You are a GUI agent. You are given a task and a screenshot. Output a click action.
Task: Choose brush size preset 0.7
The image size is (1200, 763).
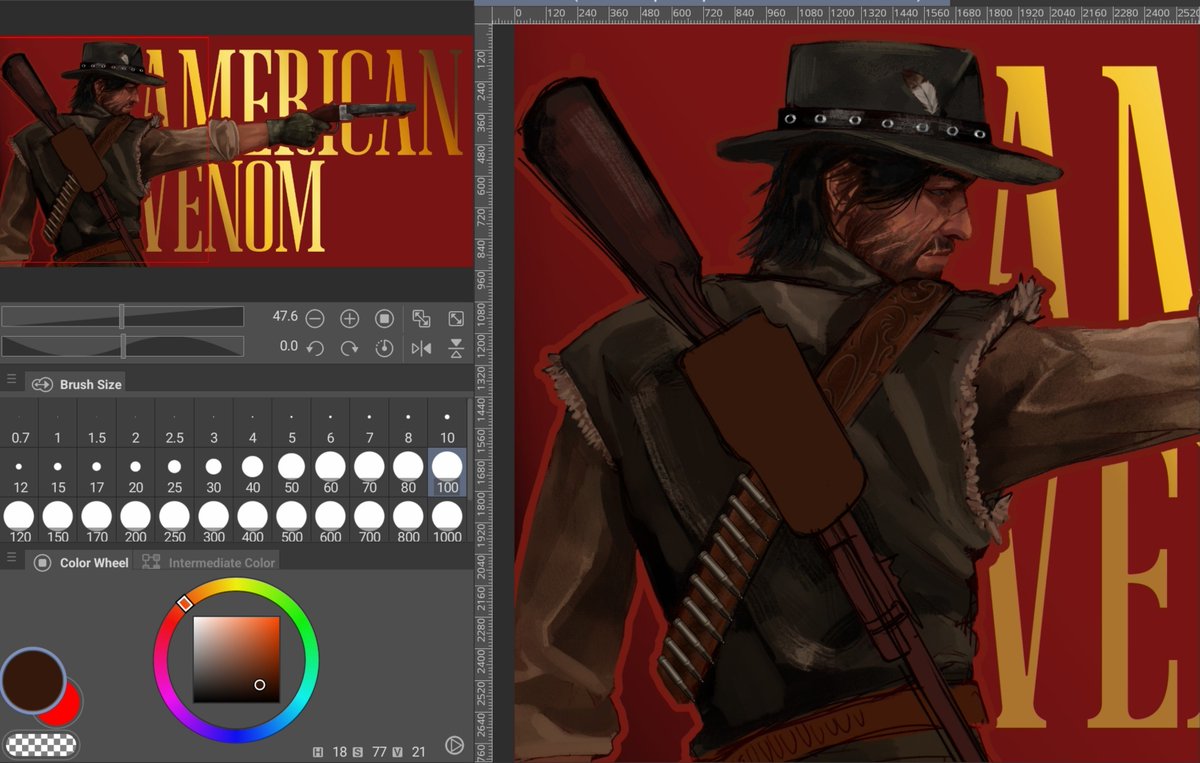[x=19, y=424]
